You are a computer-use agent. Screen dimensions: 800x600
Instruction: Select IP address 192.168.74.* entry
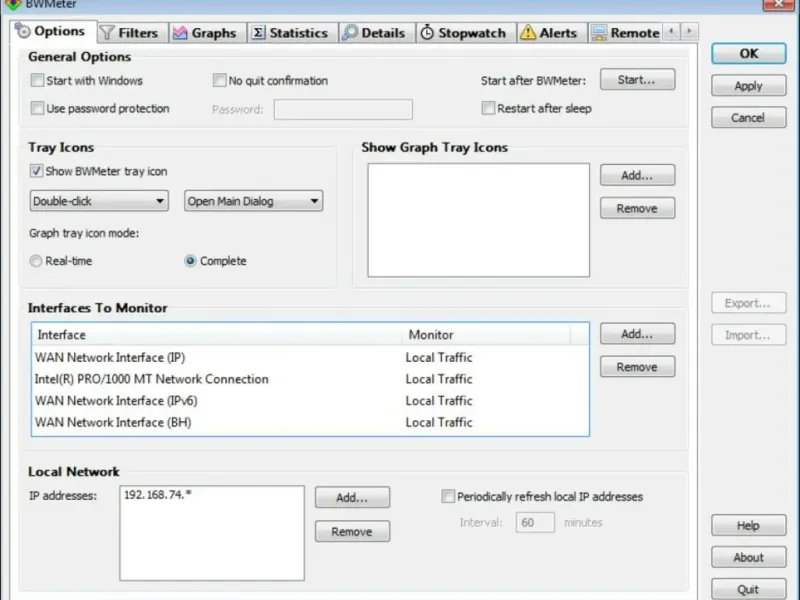click(158, 494)
